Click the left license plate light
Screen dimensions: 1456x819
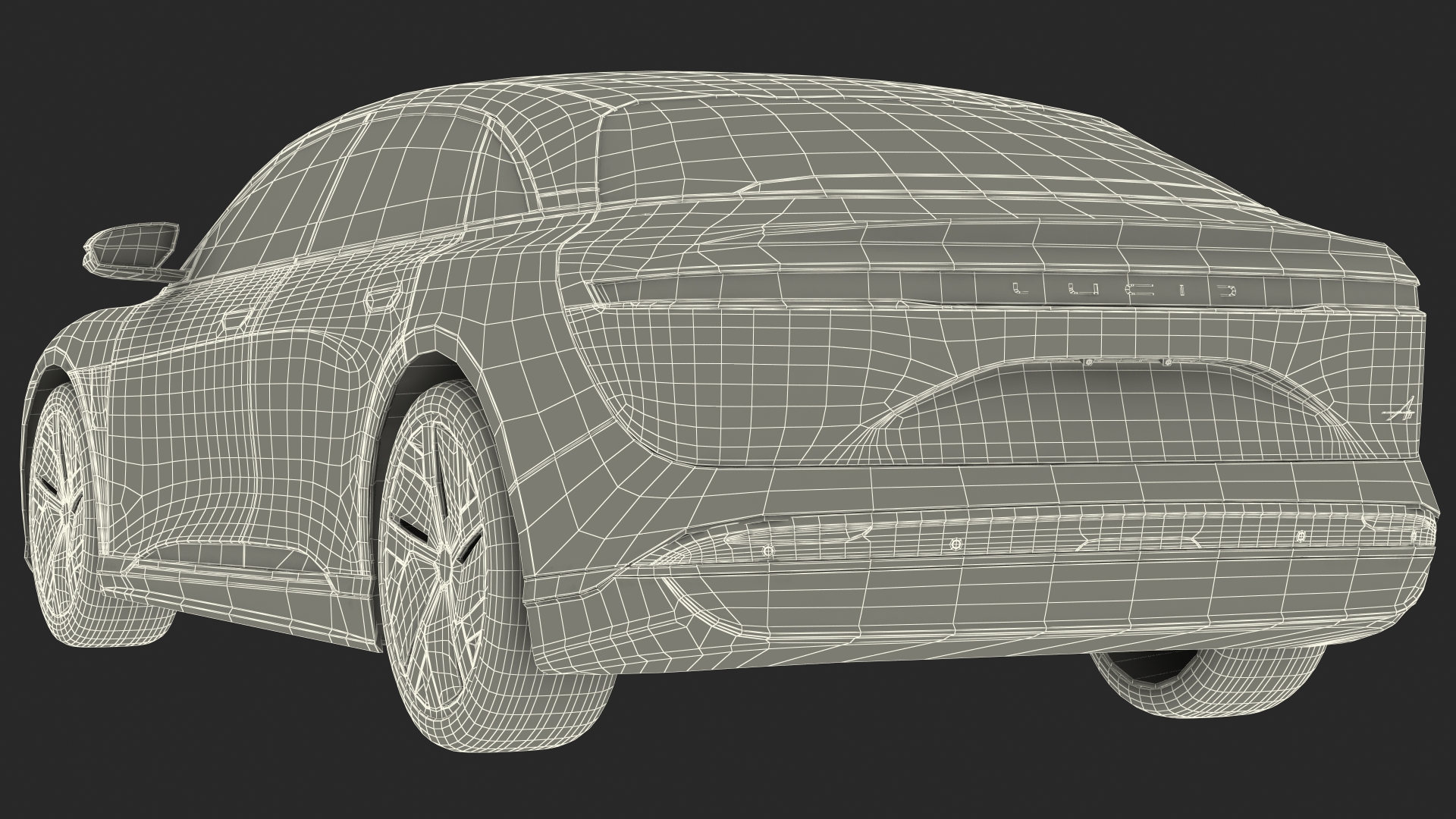click(1089, 362)
